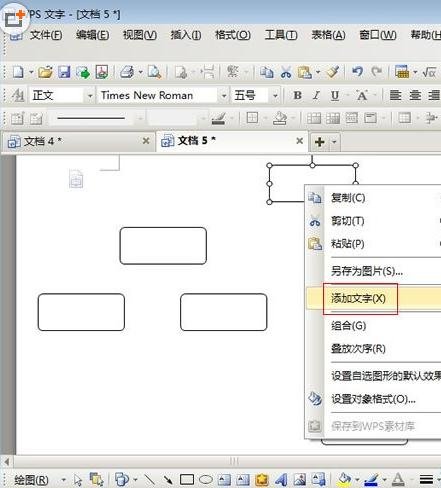441x488 pixels.
Task: Insert WordArt from the drawing toolbar
Action: [x=281, y=480]
